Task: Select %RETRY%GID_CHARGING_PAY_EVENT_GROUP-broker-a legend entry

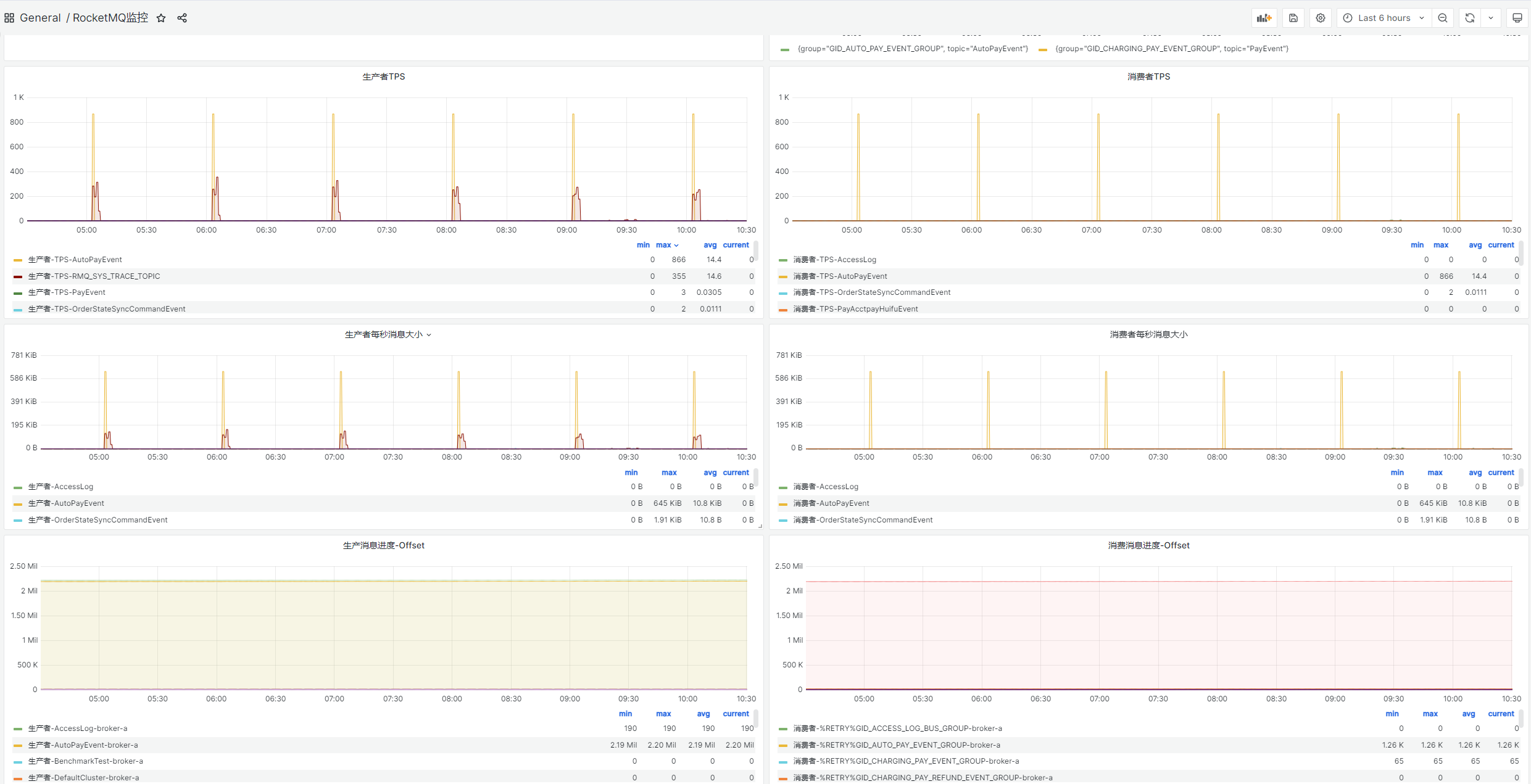Action: click(x=906, y=761)
